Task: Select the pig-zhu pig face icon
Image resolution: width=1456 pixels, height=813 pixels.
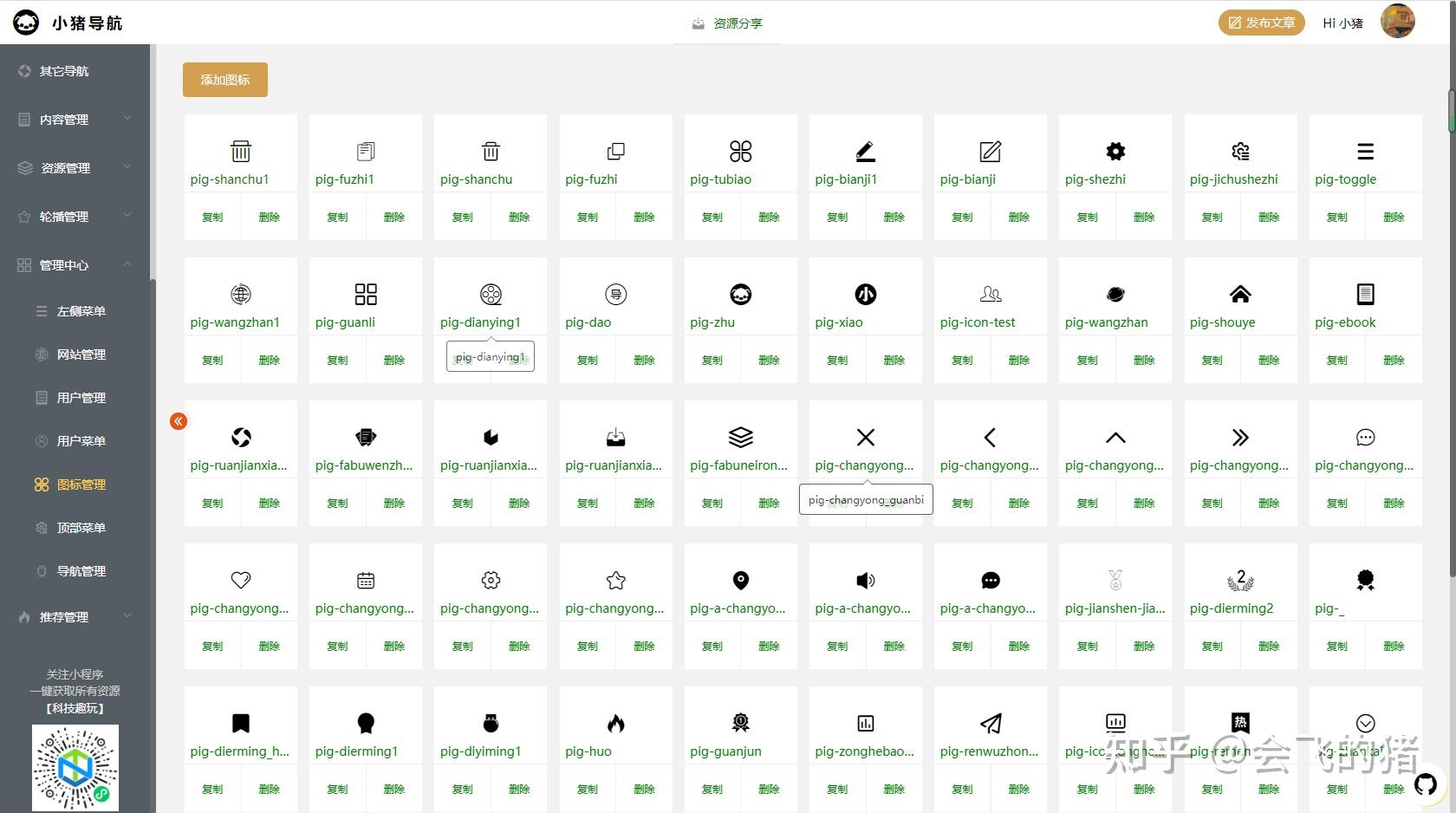Action: pos(741,295)
